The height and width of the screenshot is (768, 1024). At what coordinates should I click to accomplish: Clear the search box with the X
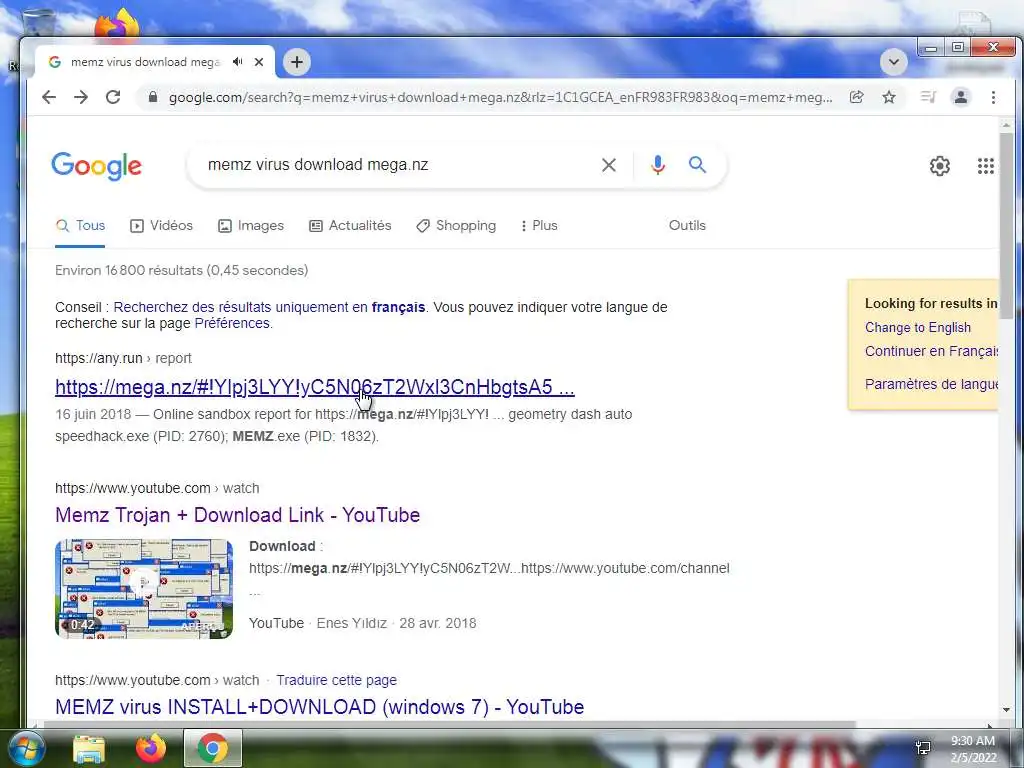[x=609, y=165]
